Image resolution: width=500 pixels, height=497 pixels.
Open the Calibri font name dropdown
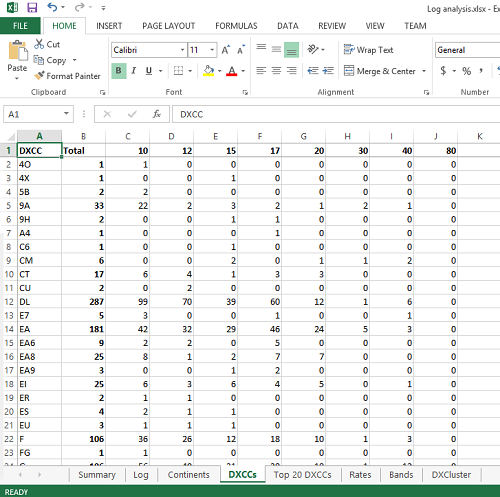pos(182,50)
